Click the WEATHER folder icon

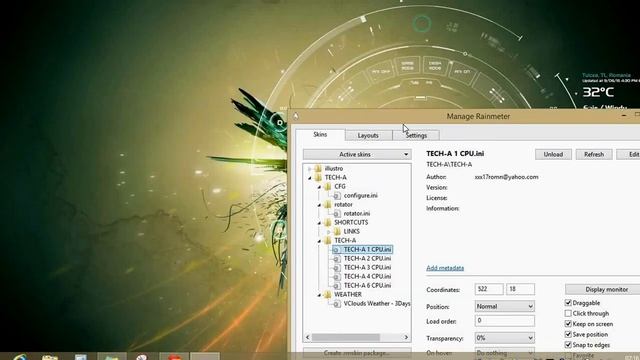click(328, 295)
